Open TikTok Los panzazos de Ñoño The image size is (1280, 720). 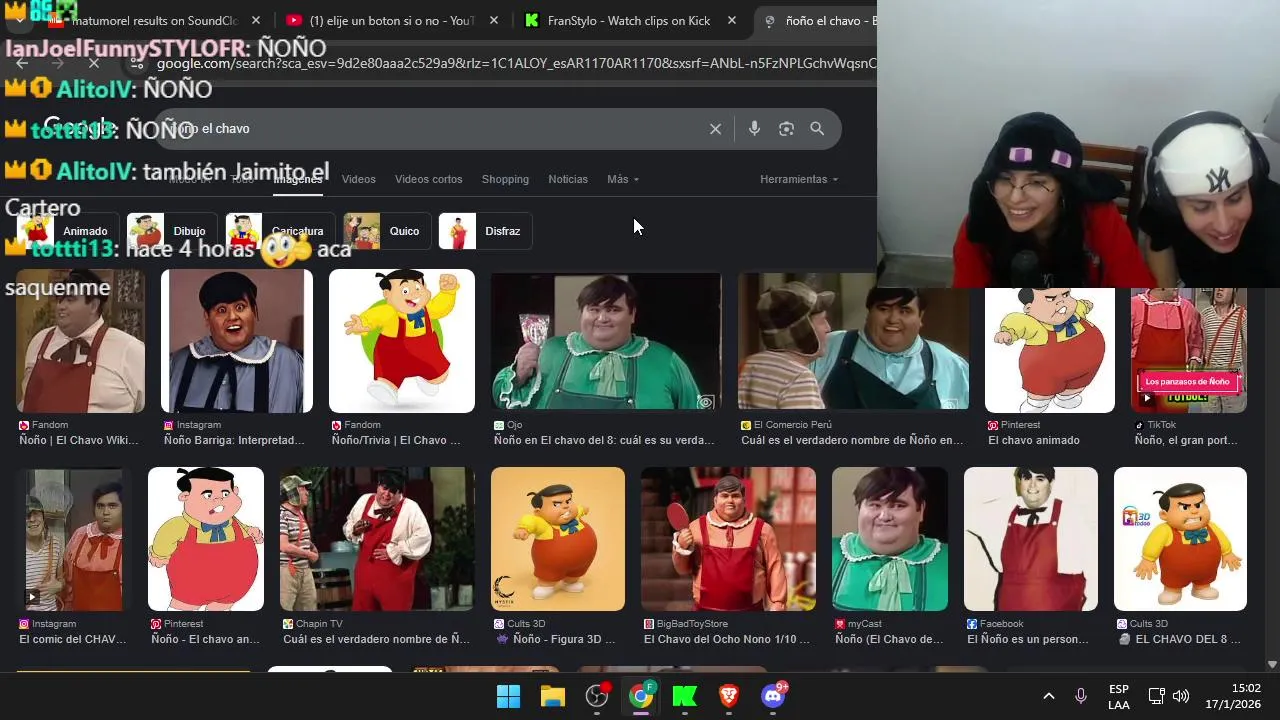pyautogui.click(x=1188, y=350)
